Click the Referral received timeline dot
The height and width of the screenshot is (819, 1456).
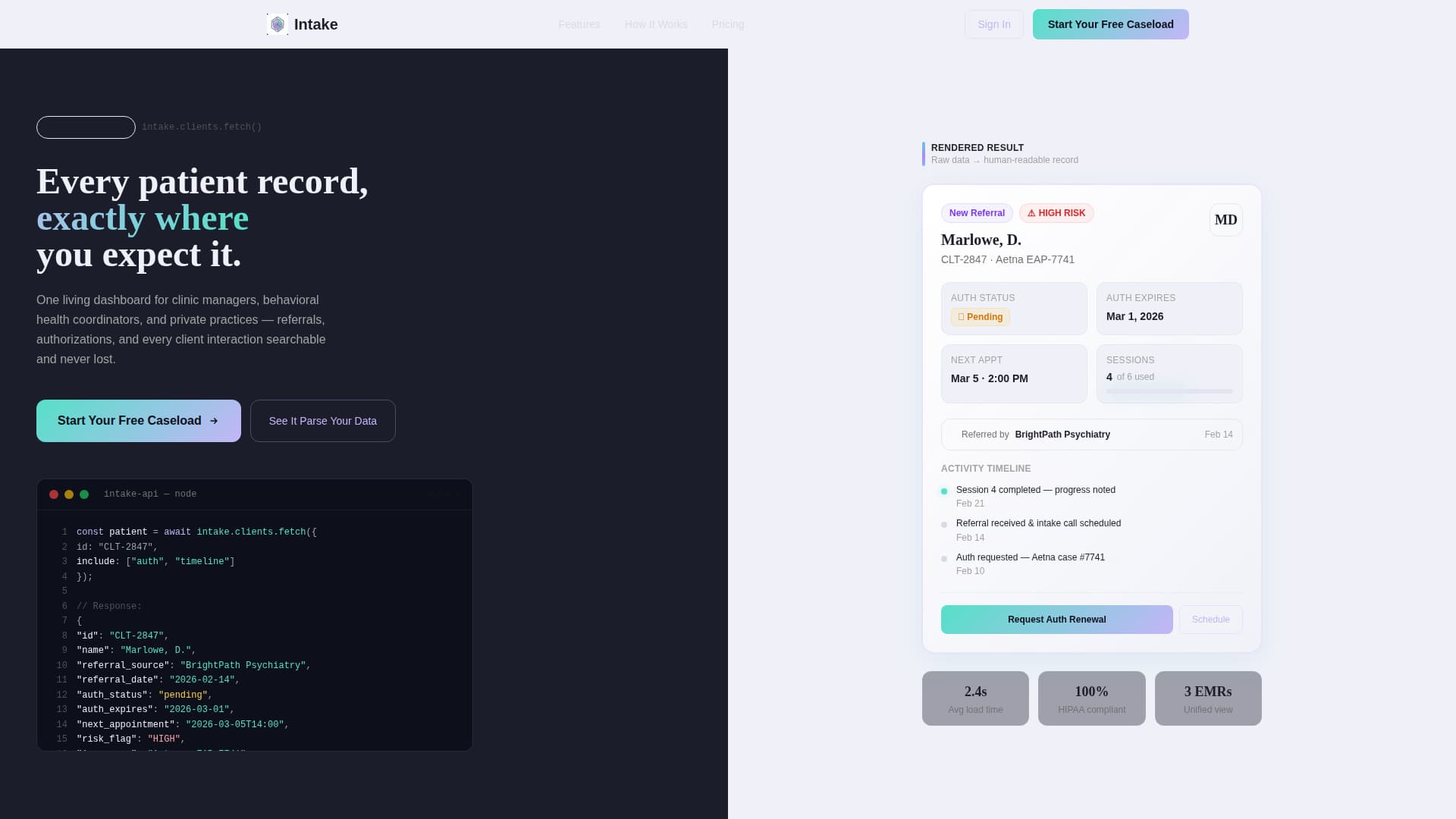pos(944,525)
